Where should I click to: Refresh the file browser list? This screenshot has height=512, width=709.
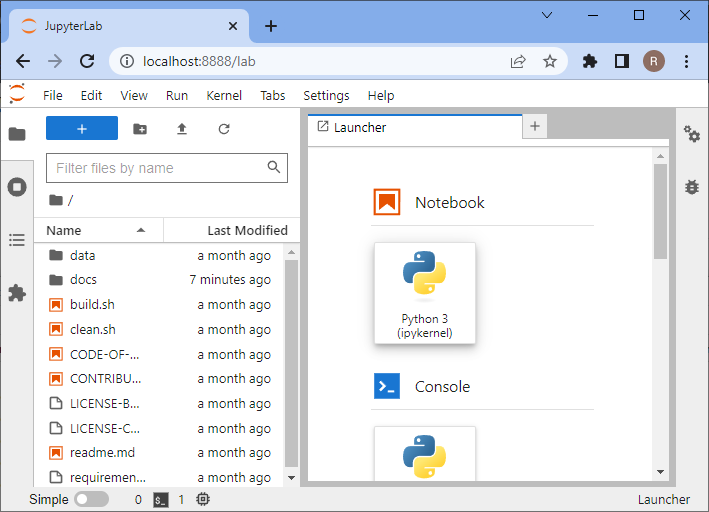[x=224, y=129]
